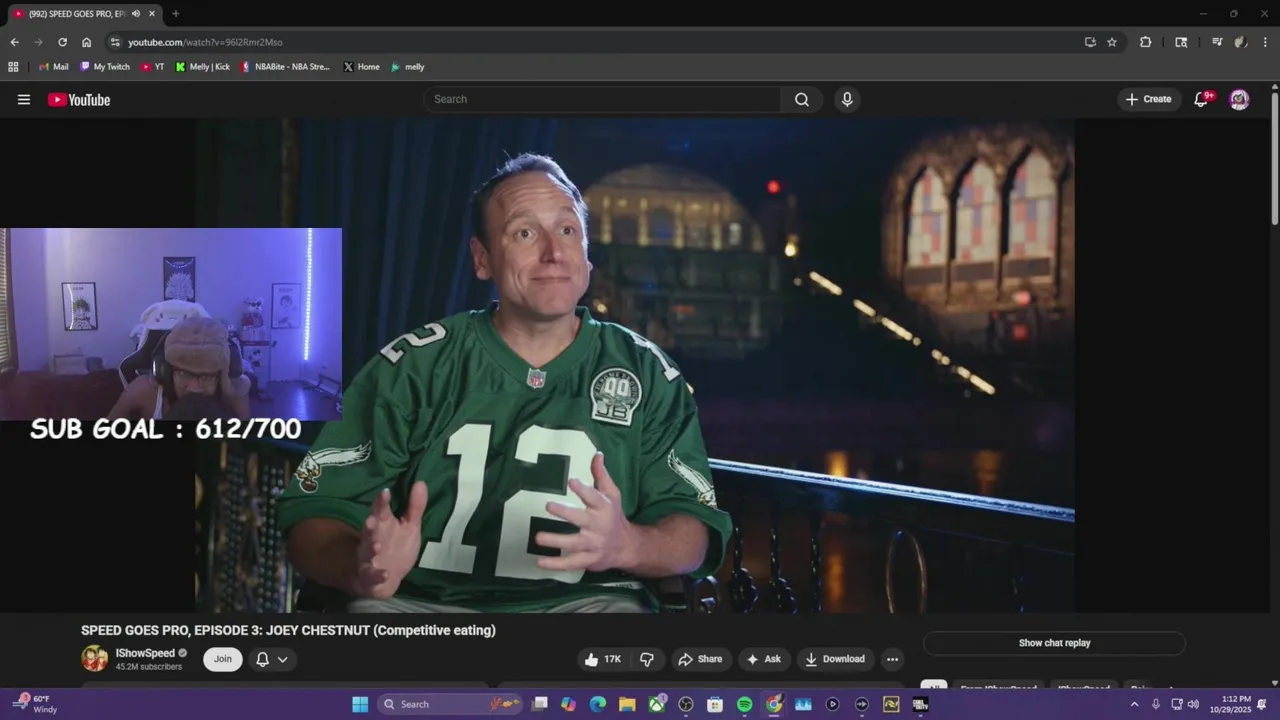
Task: Share the video
Action: point(700,659)
